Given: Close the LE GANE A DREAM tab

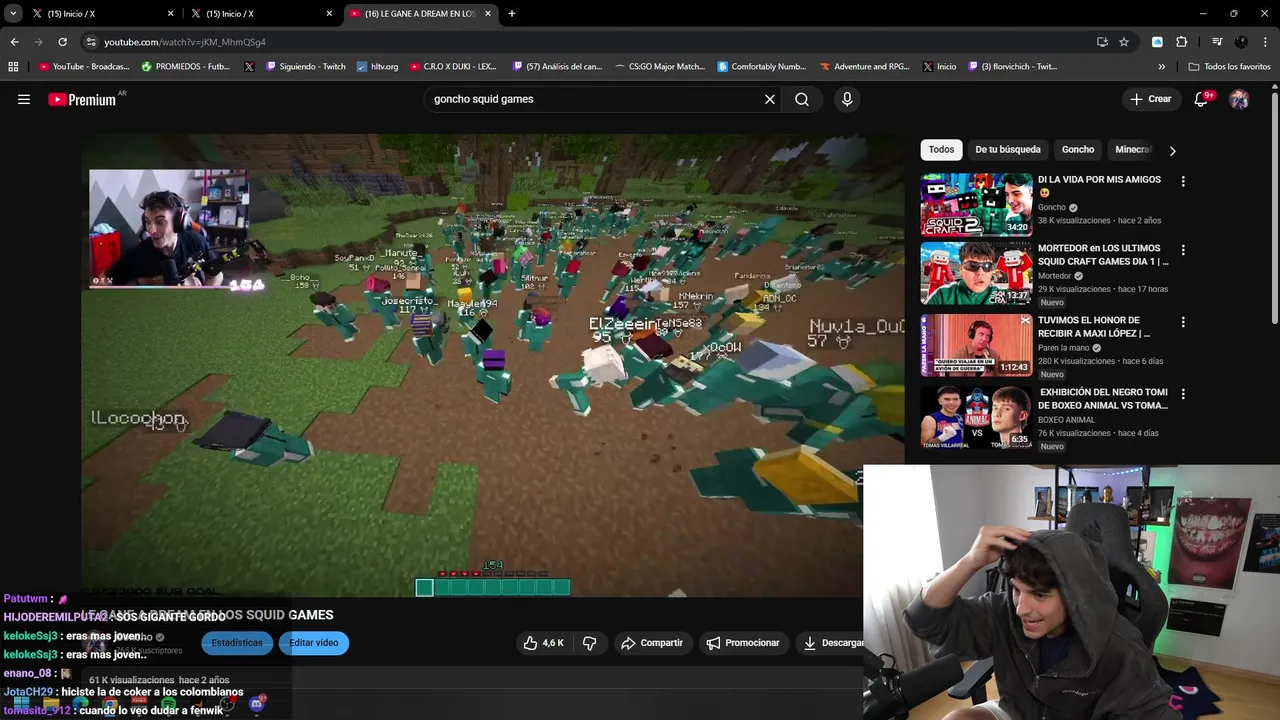Looking at the screenshot, I should tap(488, 14).
